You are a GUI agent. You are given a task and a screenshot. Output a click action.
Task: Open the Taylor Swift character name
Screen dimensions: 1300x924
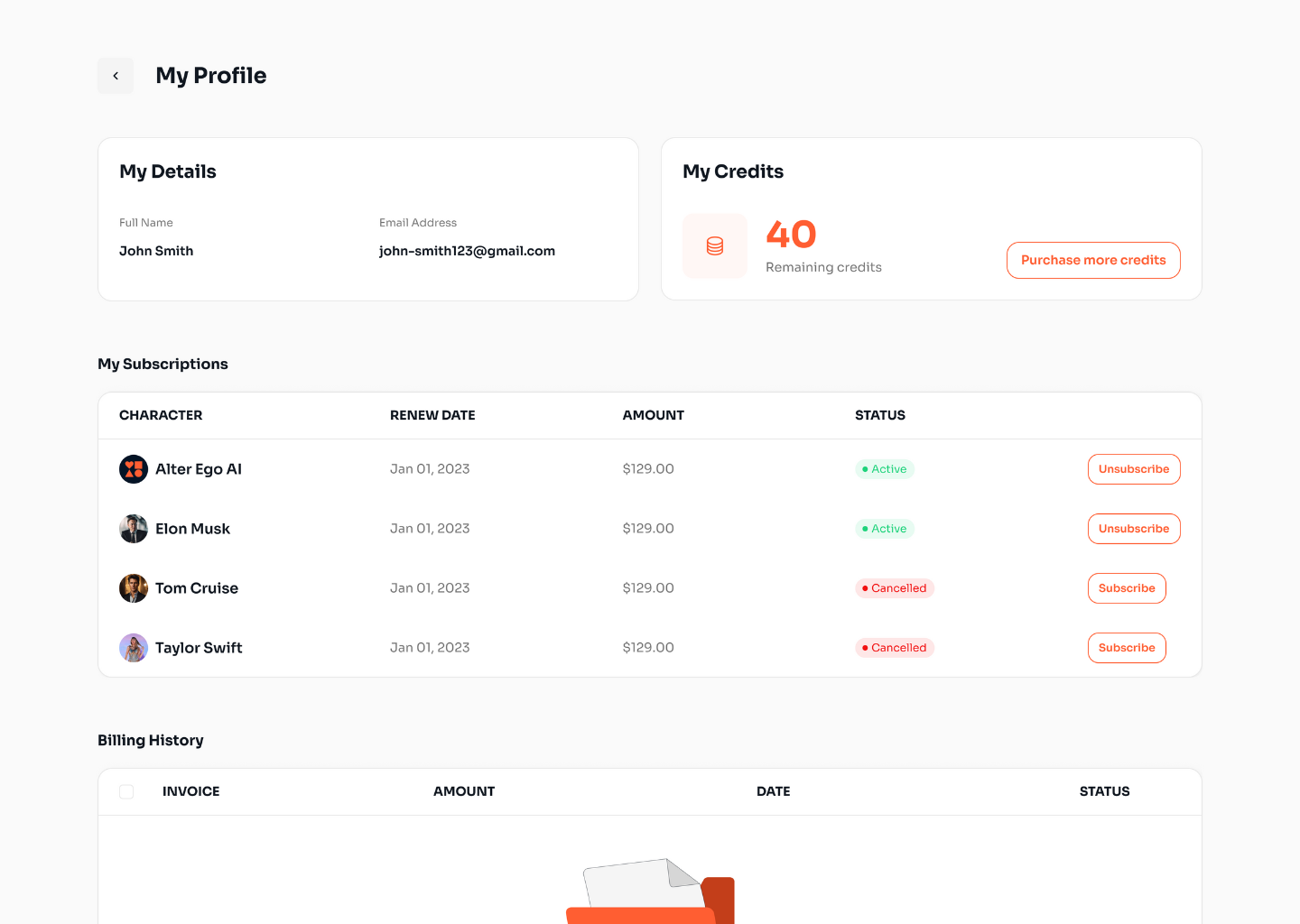[199, 648]
